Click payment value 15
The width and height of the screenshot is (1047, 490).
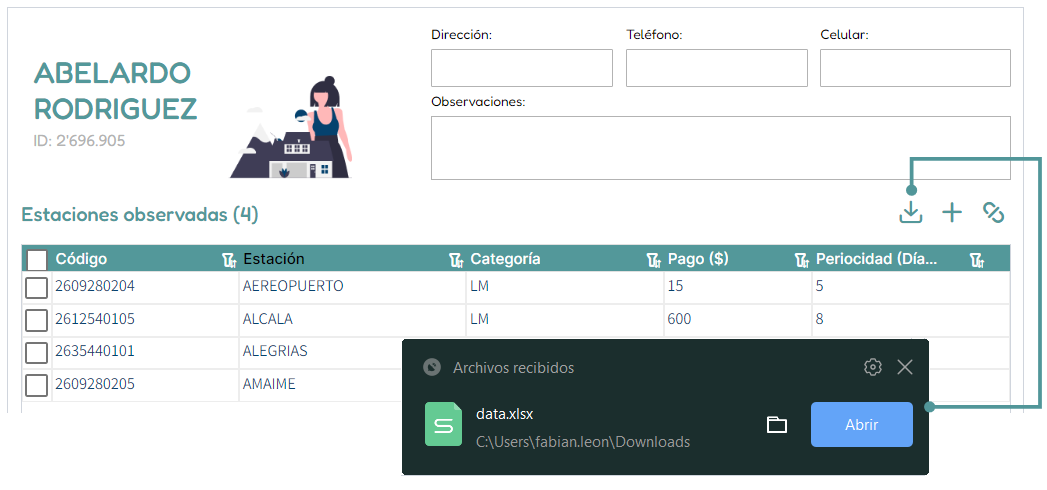(x=675, y=286)
